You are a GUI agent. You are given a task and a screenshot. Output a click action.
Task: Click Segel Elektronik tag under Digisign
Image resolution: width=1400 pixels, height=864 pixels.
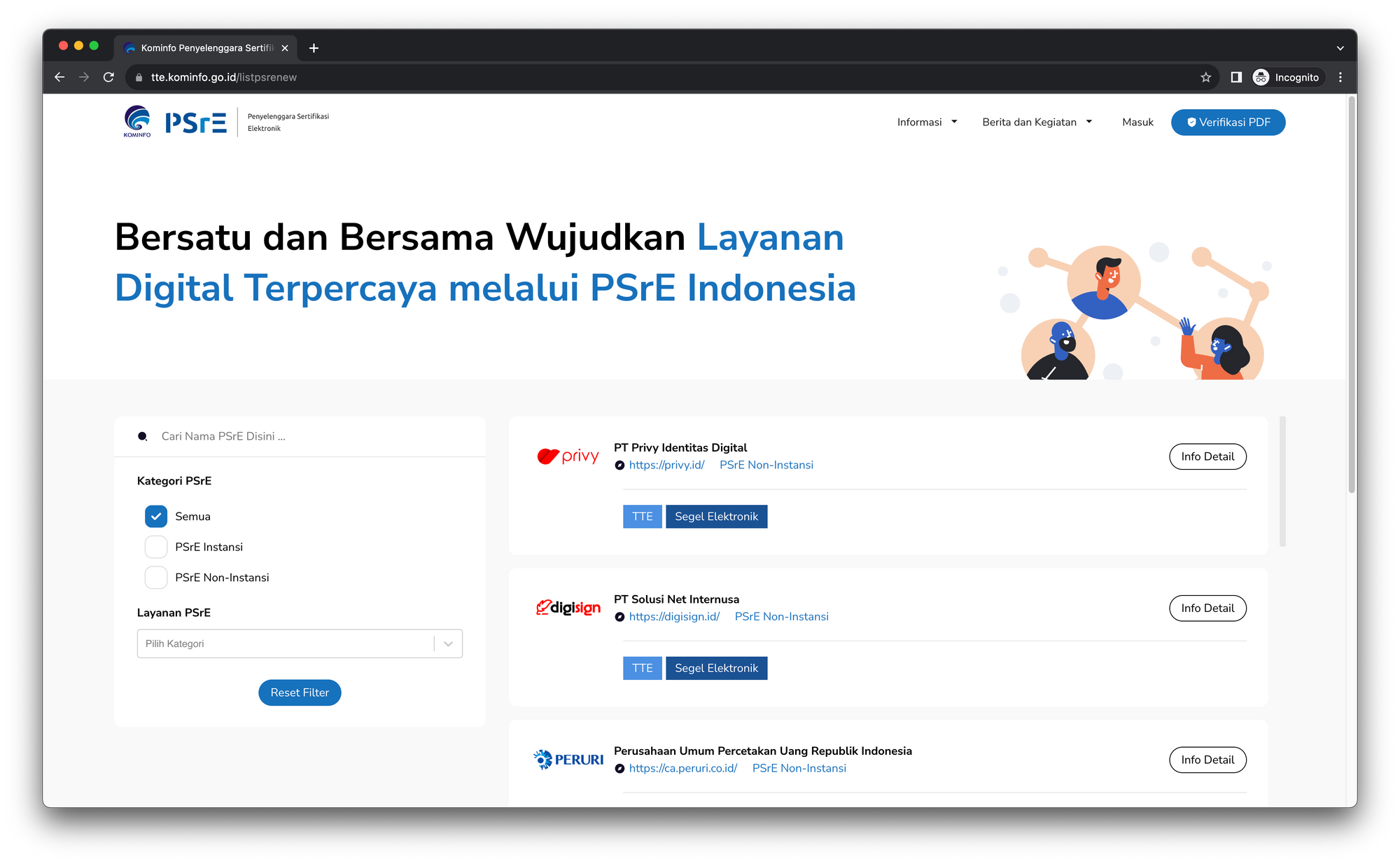(x=716, y=668)
